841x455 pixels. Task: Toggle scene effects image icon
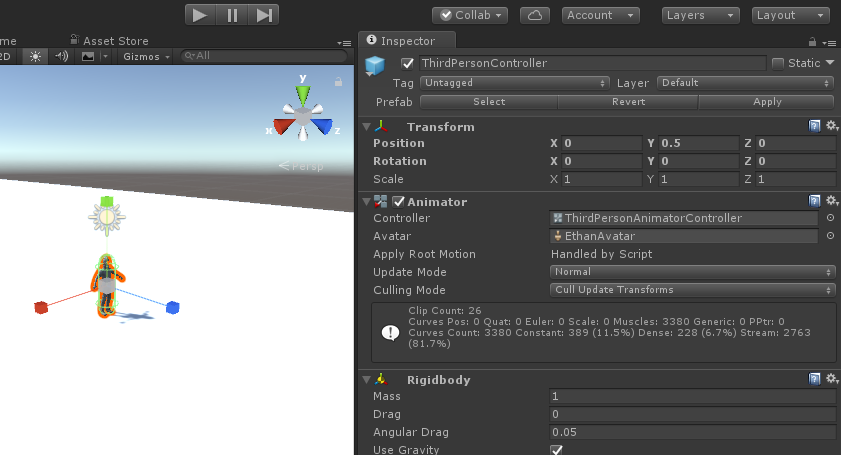coord(87,56)
